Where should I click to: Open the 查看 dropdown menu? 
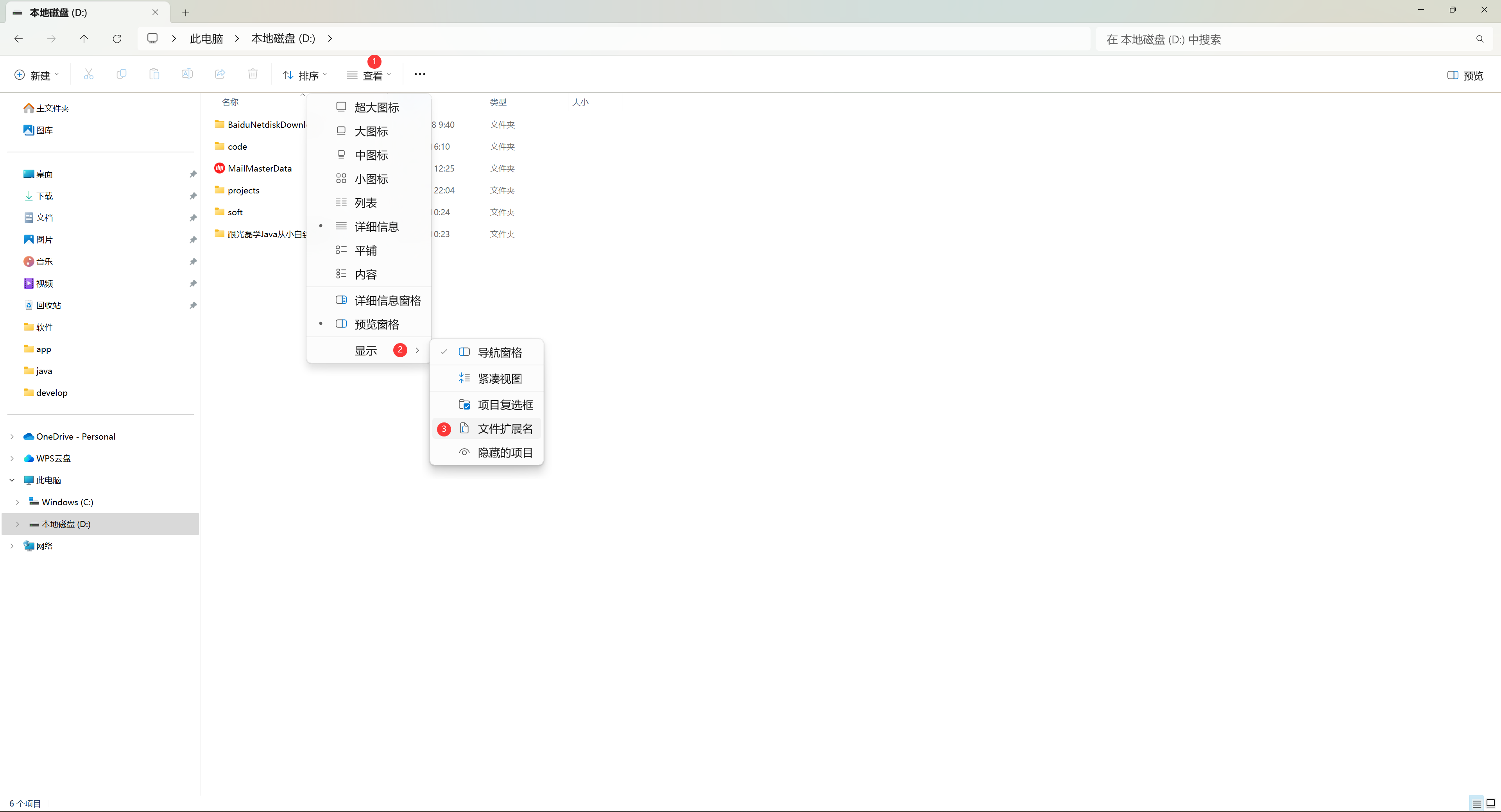click(x=369, y=75)
